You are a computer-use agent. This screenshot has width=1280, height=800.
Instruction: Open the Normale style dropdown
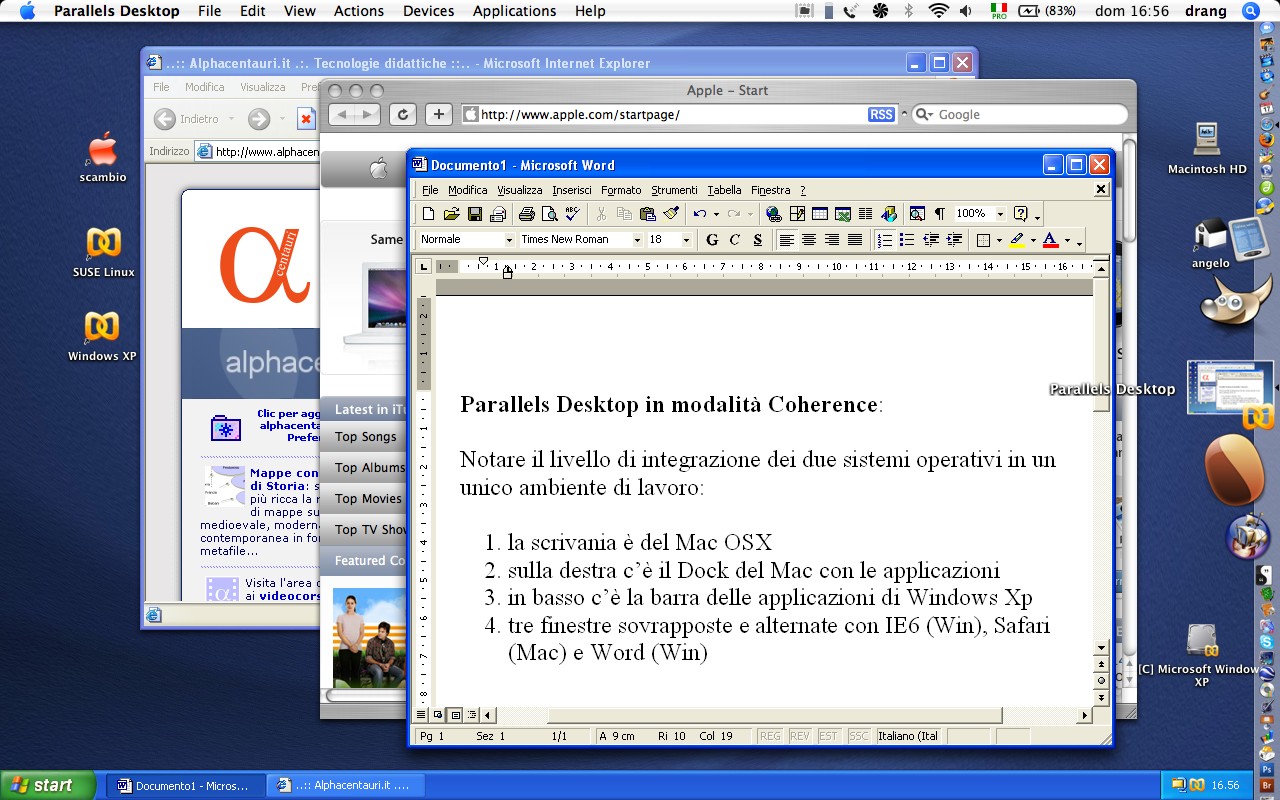[509, 240]
